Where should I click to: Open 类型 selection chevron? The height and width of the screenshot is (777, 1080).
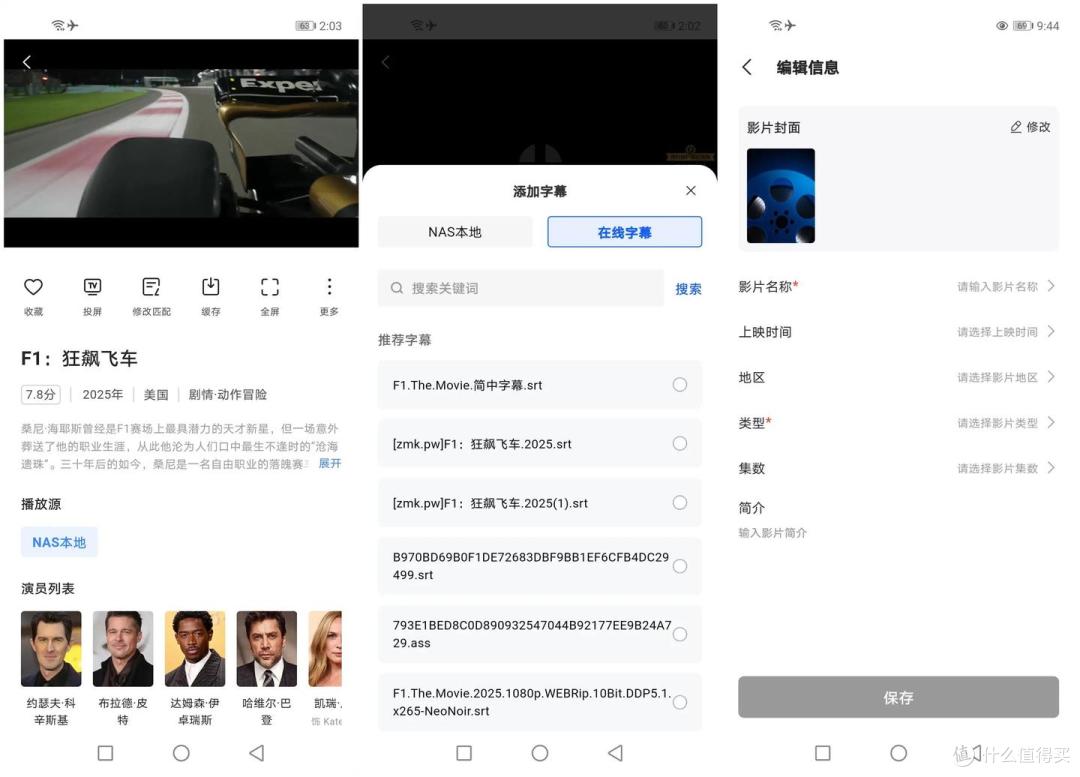point(1051,422)
